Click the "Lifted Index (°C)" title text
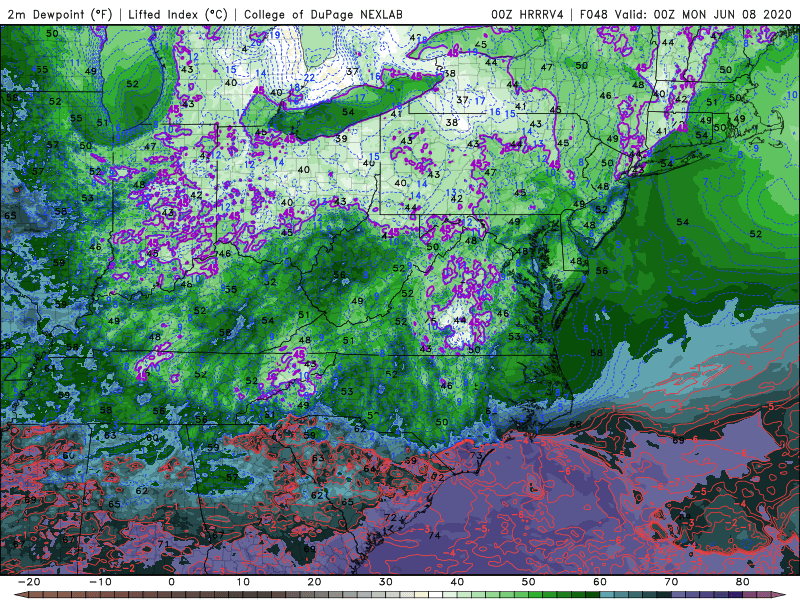The height and width of the screenshot is (600, 800). tap(178, 15)
